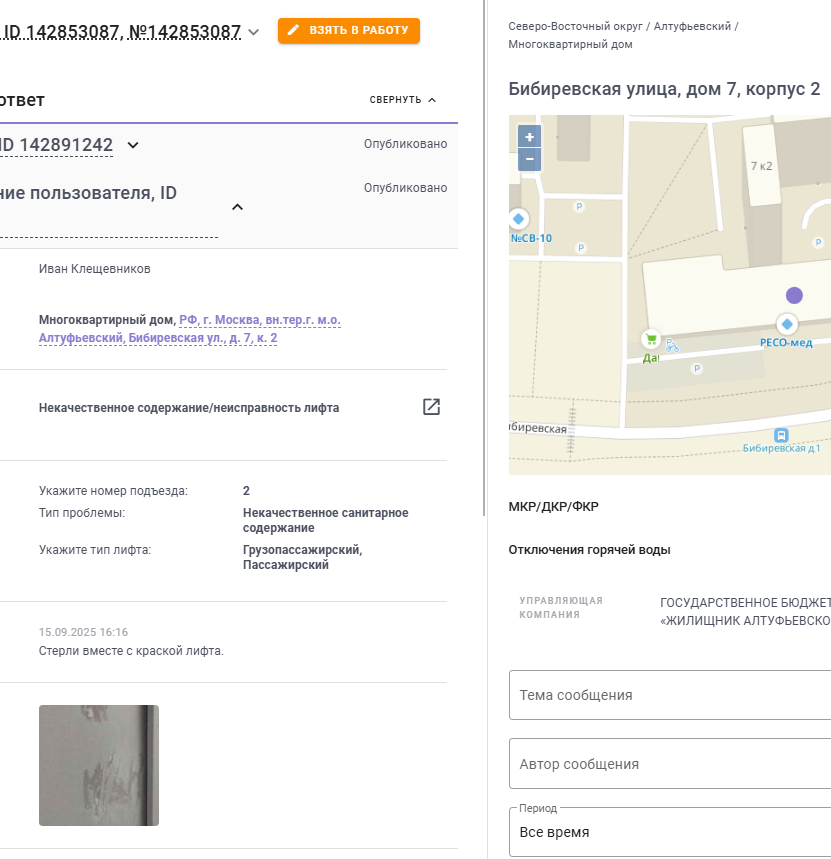The image size is (831, 859).
Task: Open the Период dropdown set to Все время
Action: pyautogui.click(x=670, y=832)
